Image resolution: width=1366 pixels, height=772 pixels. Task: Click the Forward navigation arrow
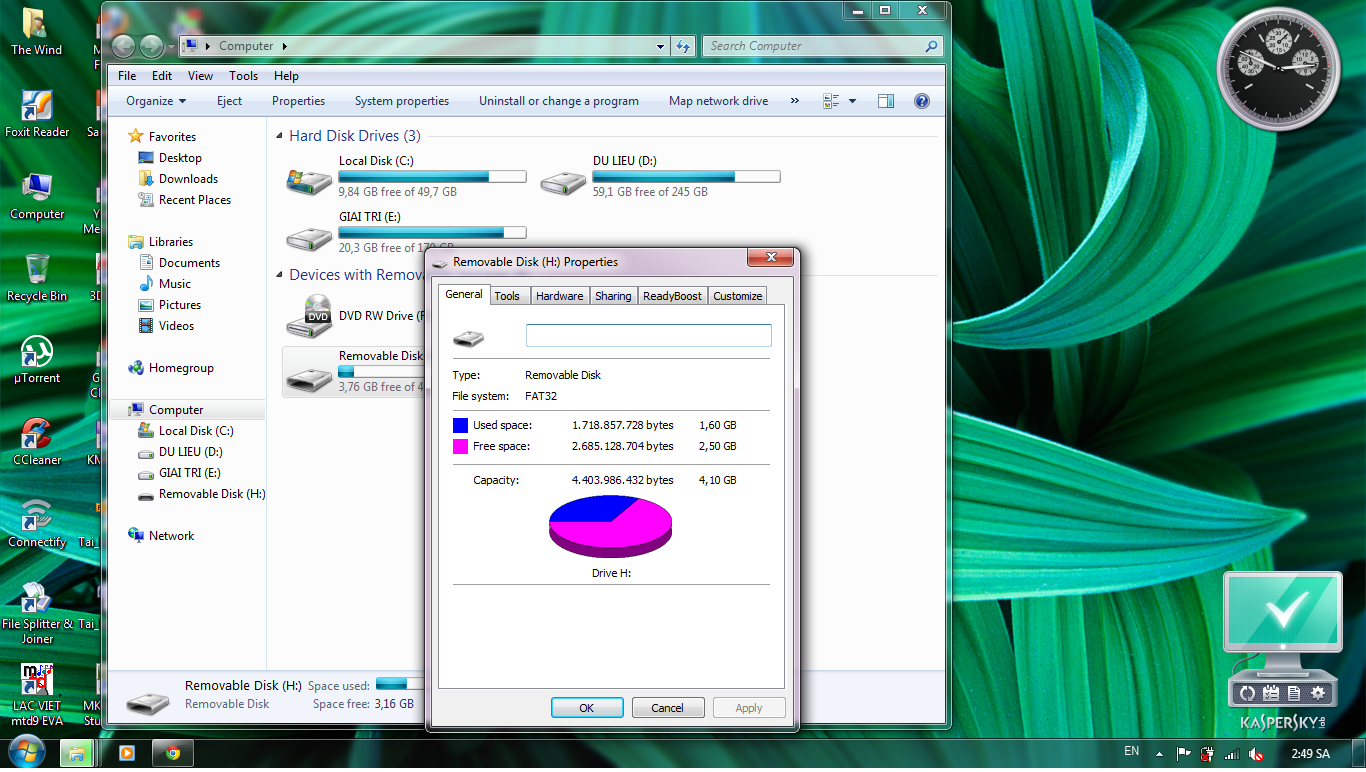click(x=152, y=46)
